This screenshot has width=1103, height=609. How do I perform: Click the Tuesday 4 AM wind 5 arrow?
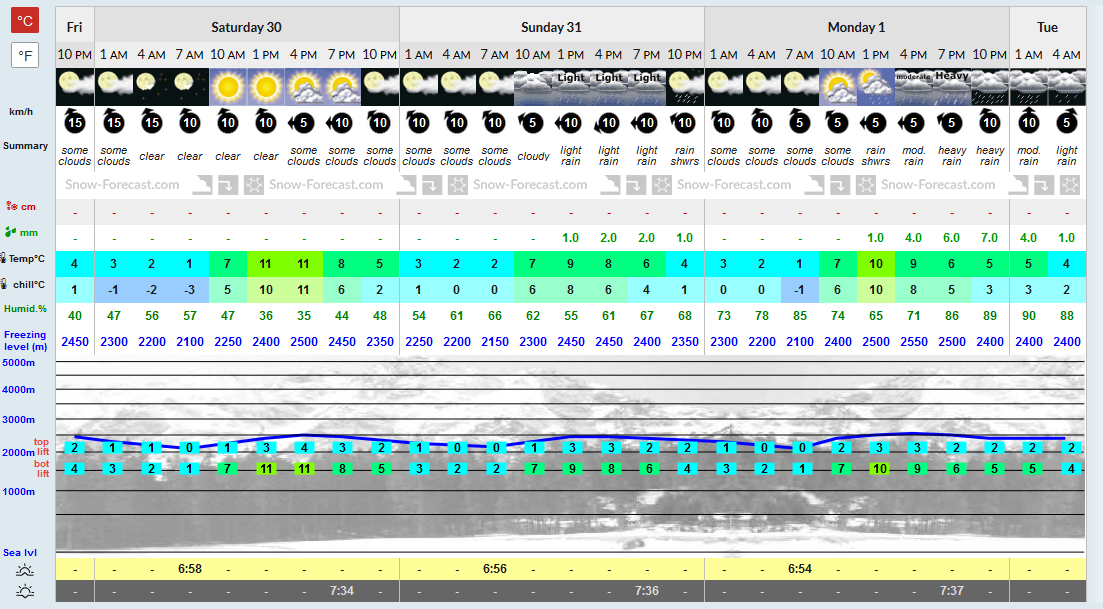1066,122
